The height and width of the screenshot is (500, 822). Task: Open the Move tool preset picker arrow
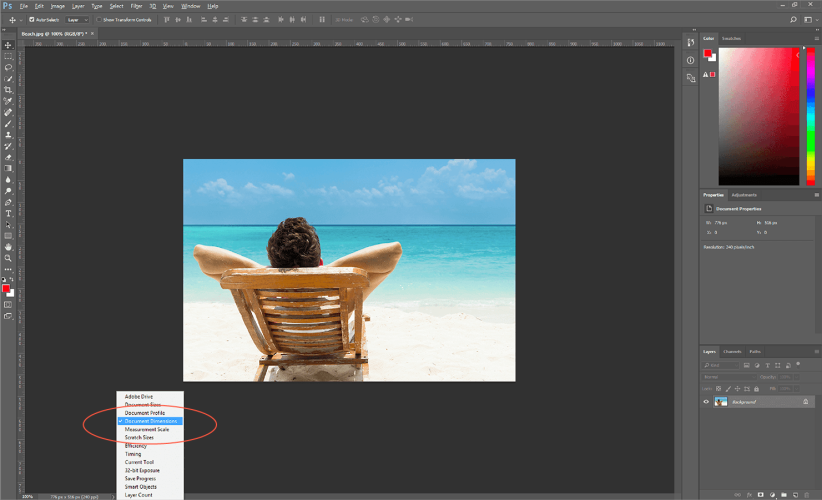point(21,20)
